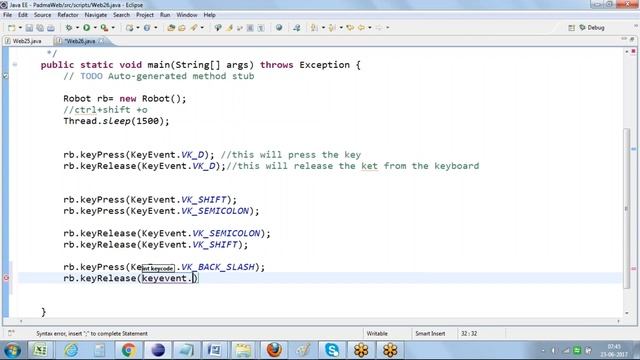The height and width of the screenshot is (360, 640).
Task: Open the Search dropdown arrow
Action: [202, 28]
